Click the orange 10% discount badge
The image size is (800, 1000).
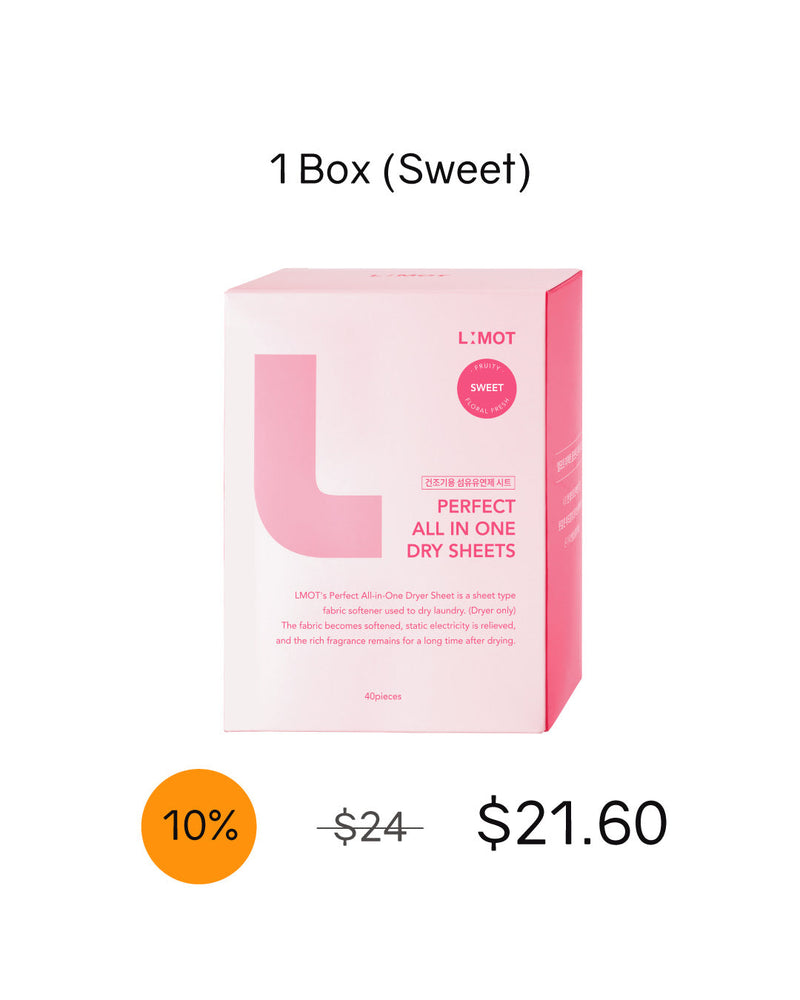[x=199, y=826]
